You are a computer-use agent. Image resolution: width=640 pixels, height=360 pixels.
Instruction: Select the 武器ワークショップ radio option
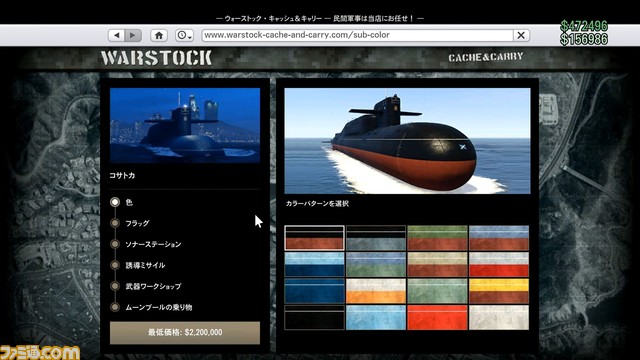pos(115,286)
